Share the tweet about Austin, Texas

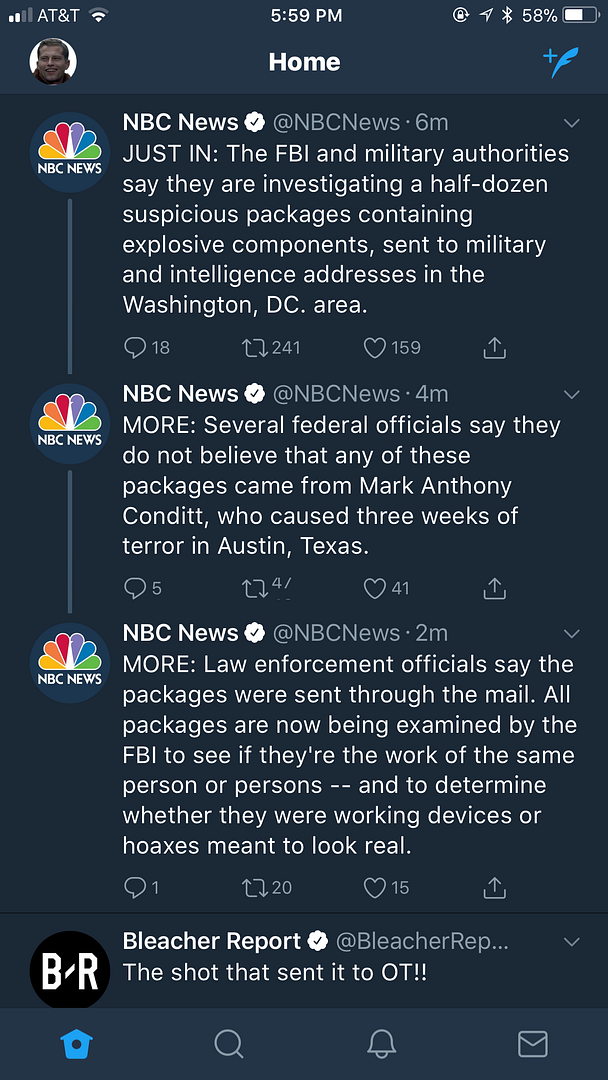pos(494,588)
